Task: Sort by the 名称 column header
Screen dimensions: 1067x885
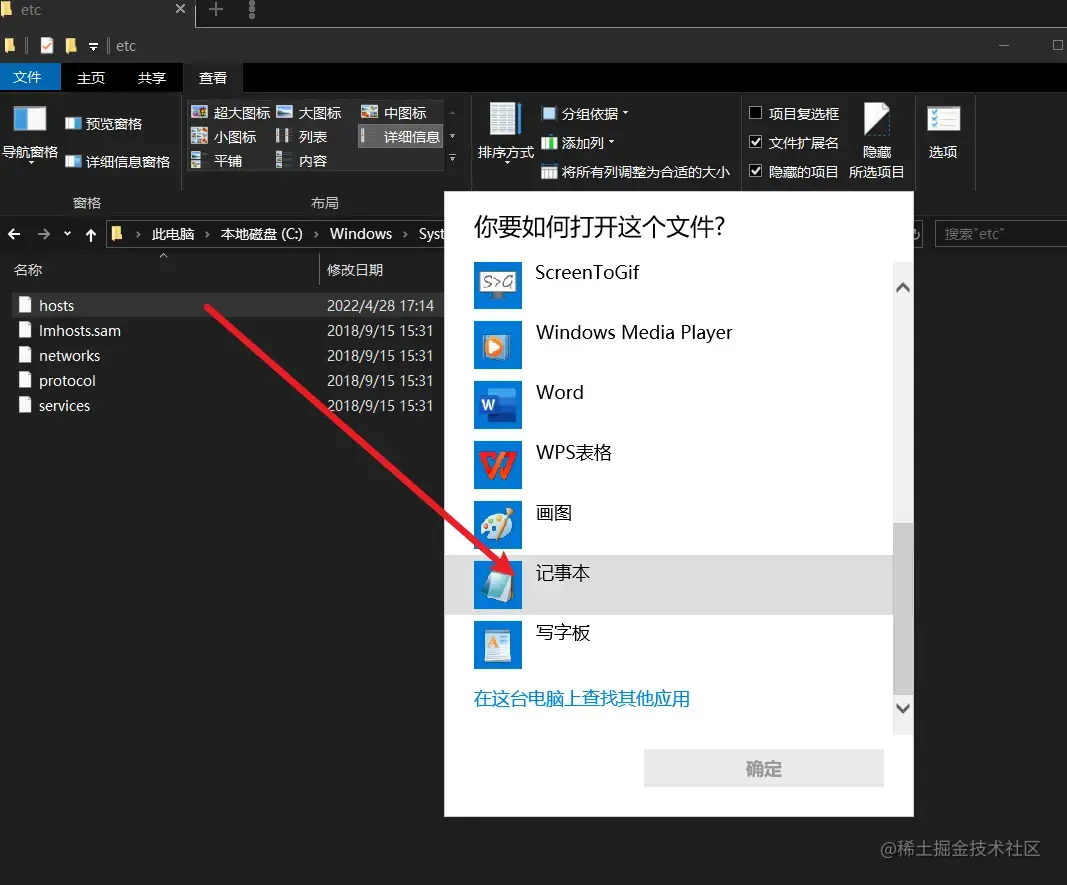Action: (28, 270)
